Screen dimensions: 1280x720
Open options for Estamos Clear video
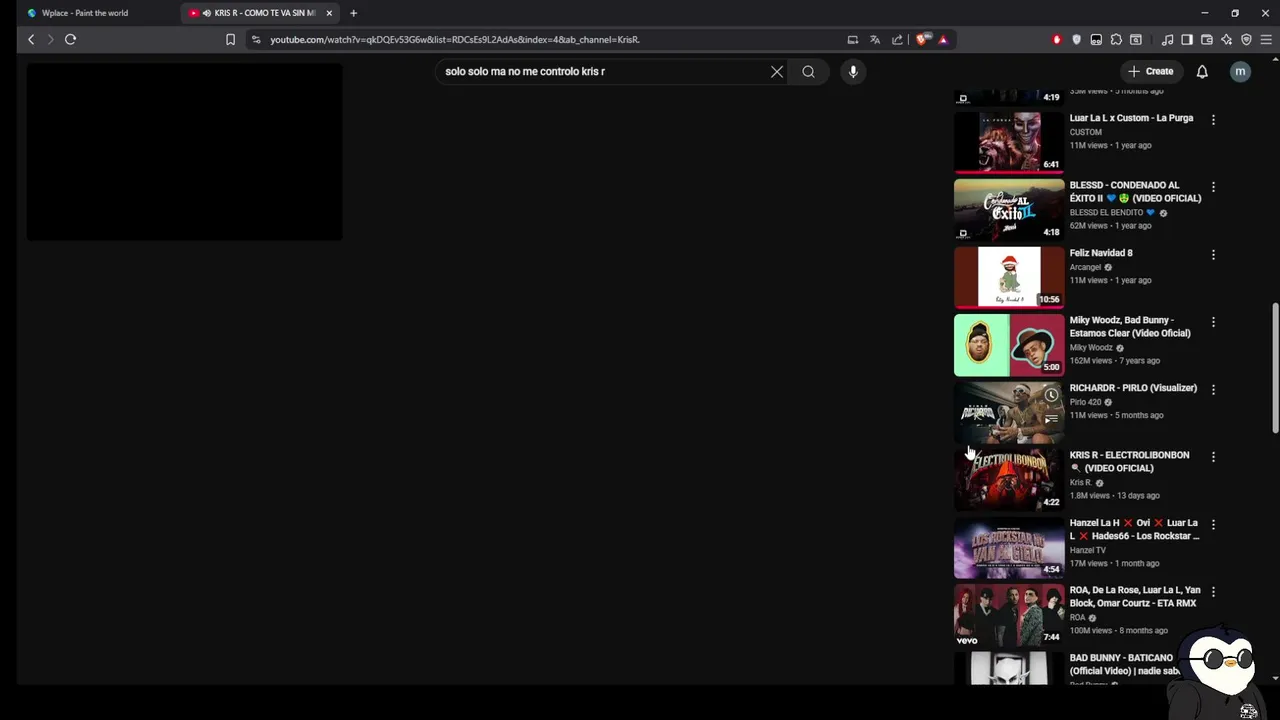point(1213,322)
